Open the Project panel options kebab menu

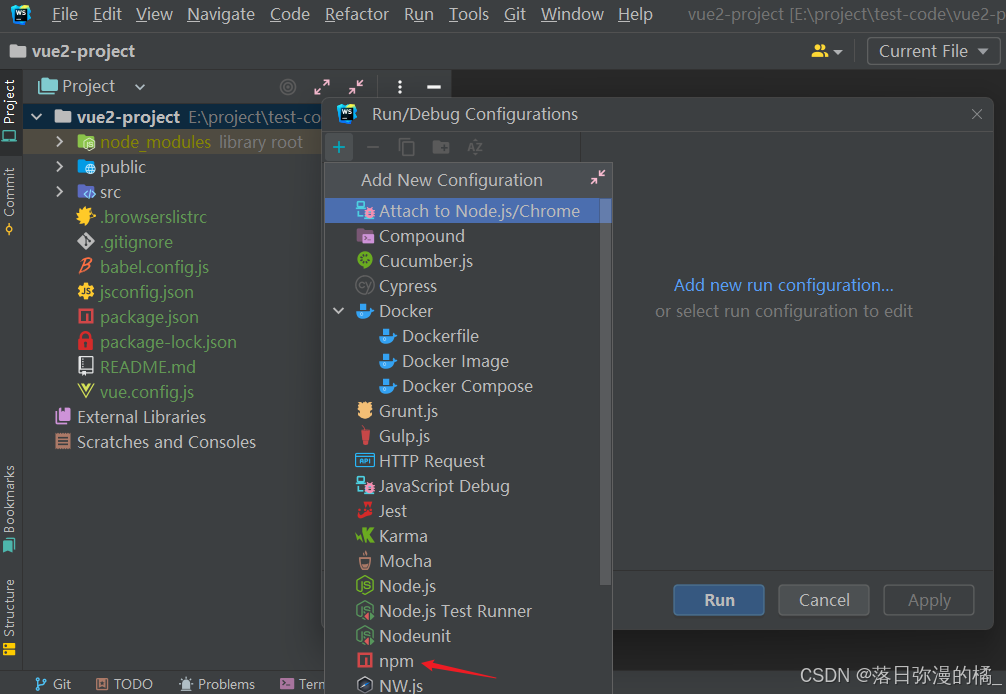click(x=400, y=87)
